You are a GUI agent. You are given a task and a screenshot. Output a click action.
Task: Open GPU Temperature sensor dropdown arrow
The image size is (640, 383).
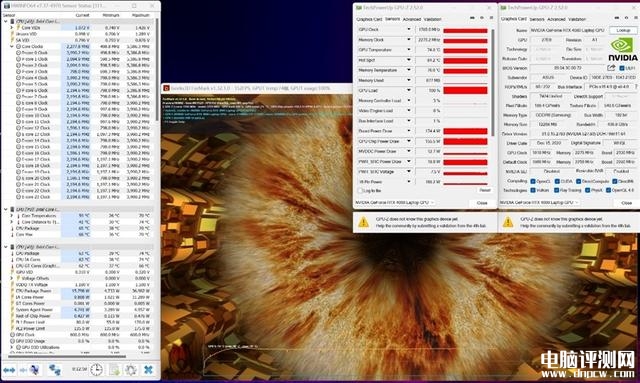[x=408, y=50]
